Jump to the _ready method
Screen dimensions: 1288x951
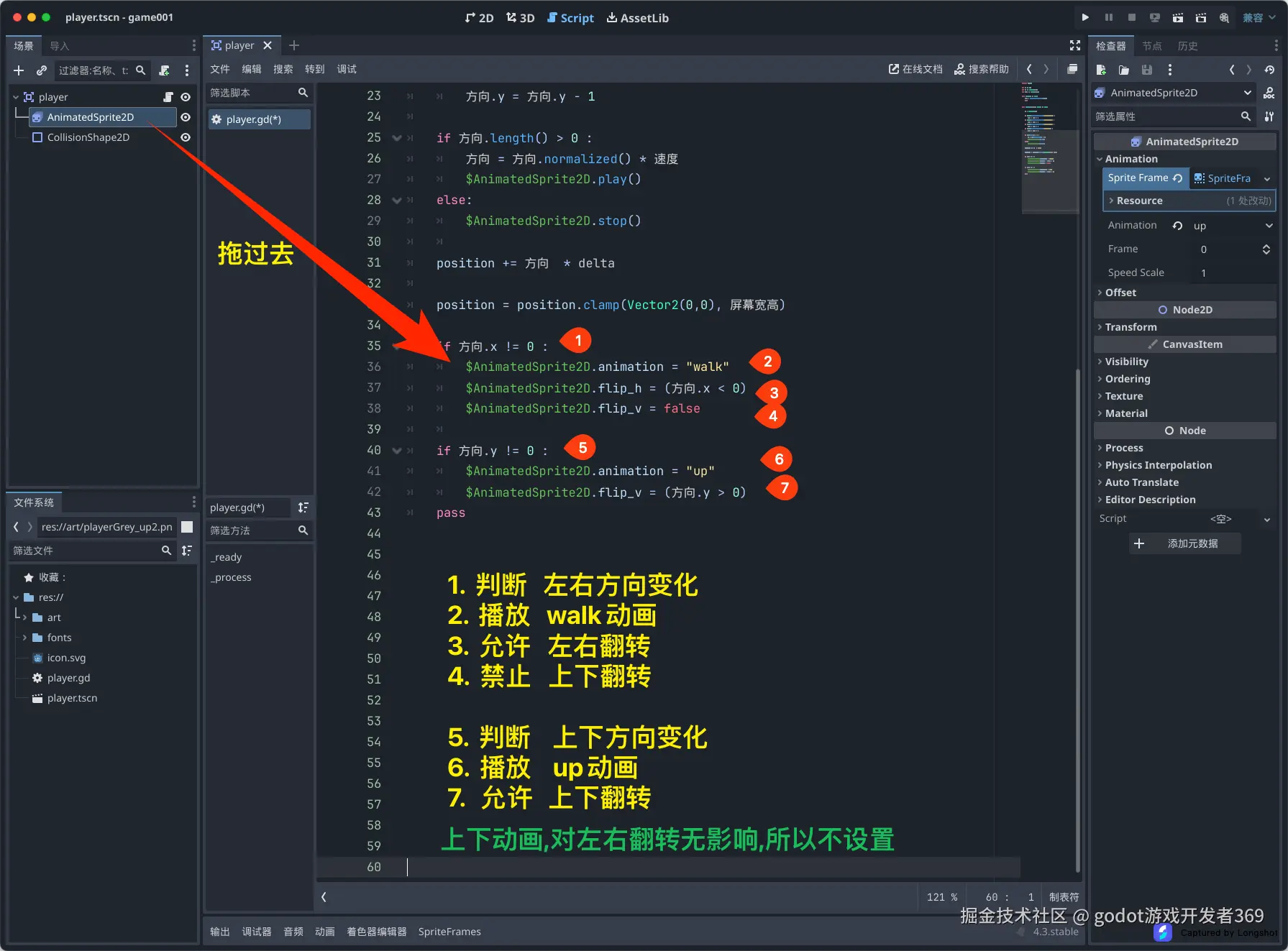click(226, 557)
